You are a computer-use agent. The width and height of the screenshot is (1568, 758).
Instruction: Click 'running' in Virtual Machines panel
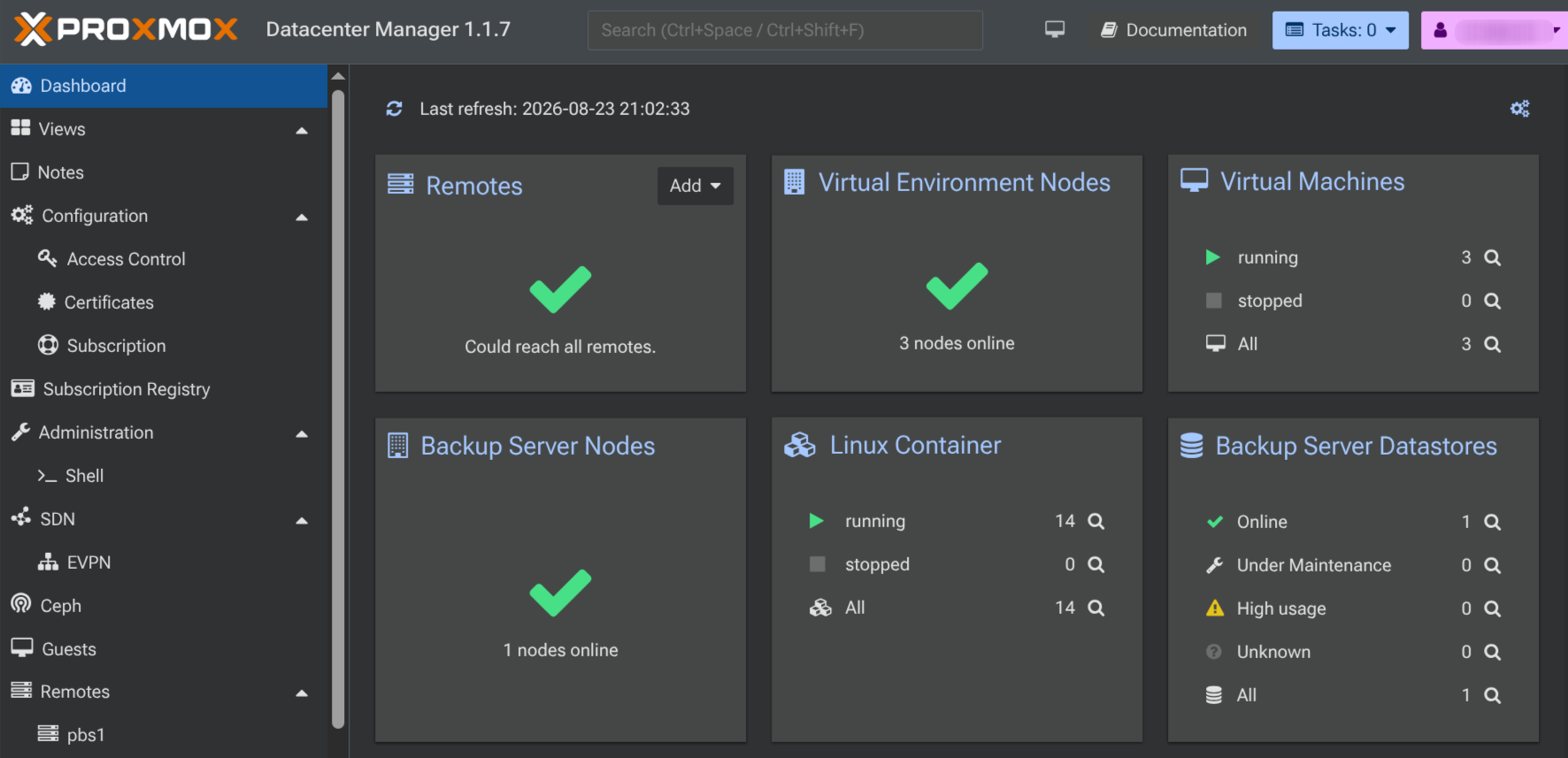[x=1268, y=257]
